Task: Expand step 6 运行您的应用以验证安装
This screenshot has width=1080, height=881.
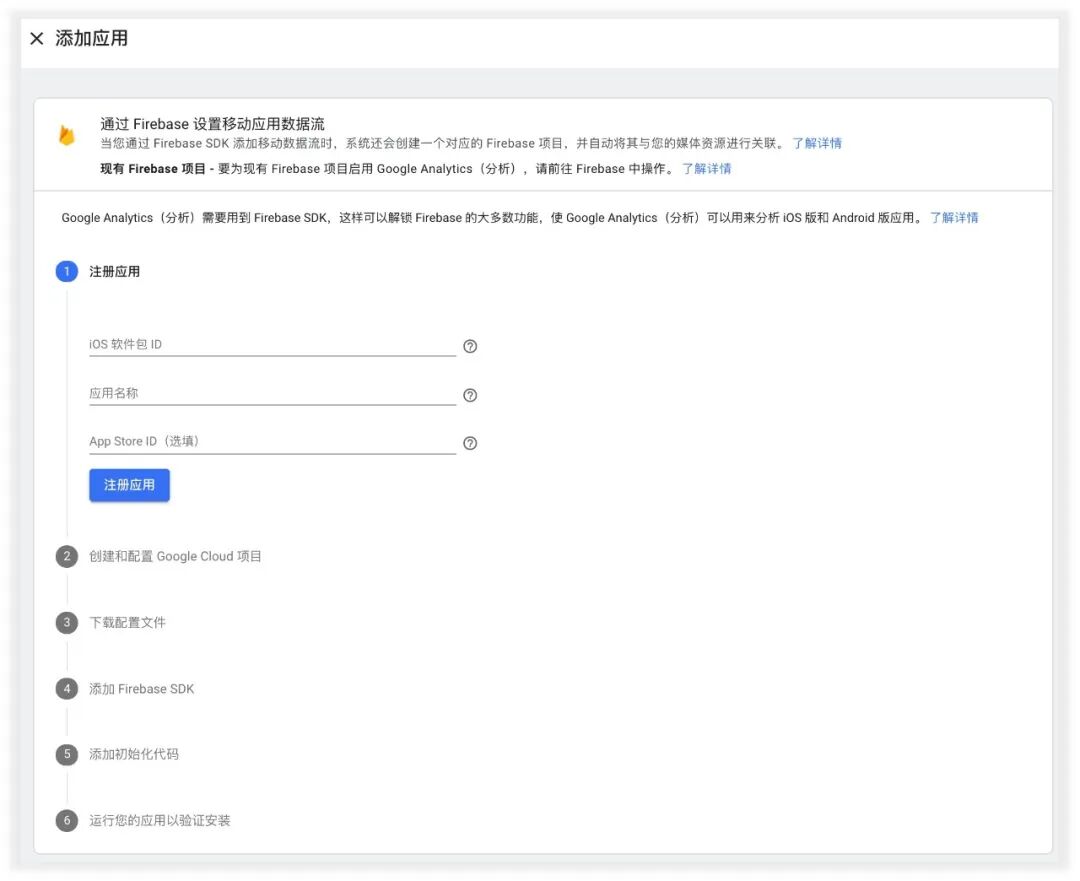Action: point(160,820)
